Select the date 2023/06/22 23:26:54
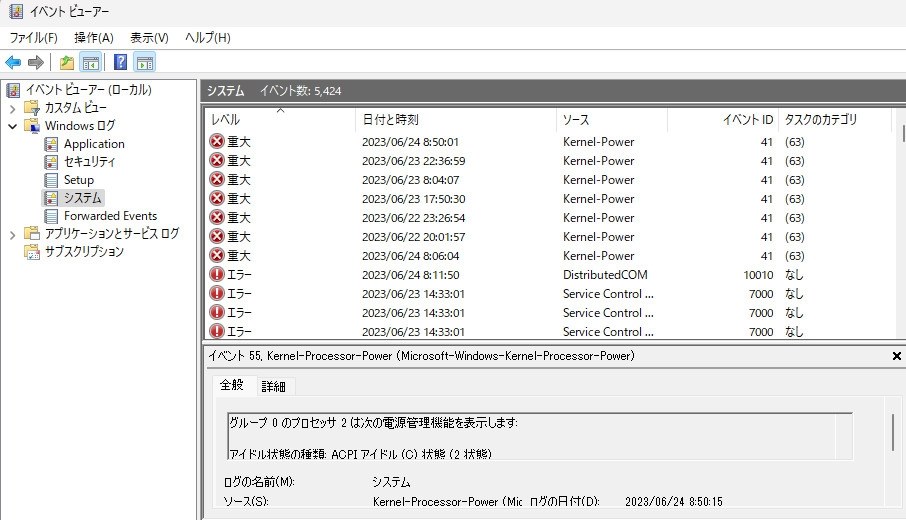Viewport: 906px width, 520px height. point(414,218)
